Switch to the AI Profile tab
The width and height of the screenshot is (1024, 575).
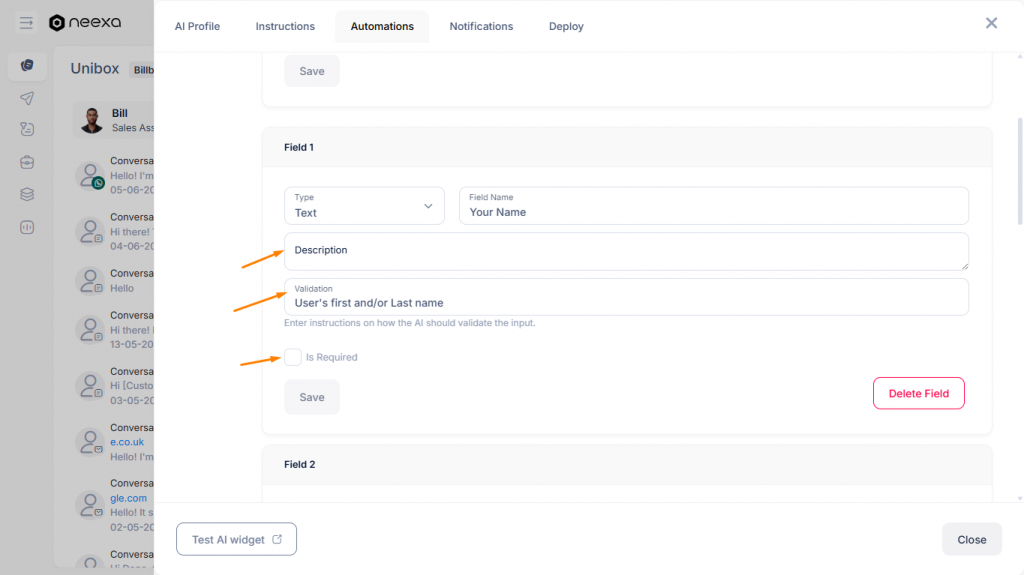click(197, 26)
